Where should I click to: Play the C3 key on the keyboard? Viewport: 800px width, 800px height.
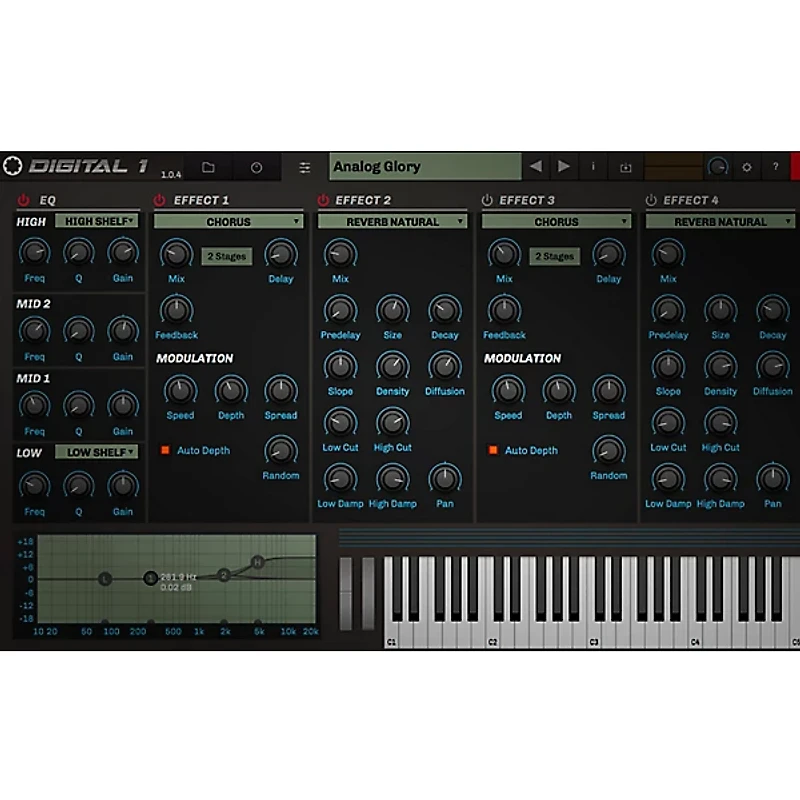[594, 633]
